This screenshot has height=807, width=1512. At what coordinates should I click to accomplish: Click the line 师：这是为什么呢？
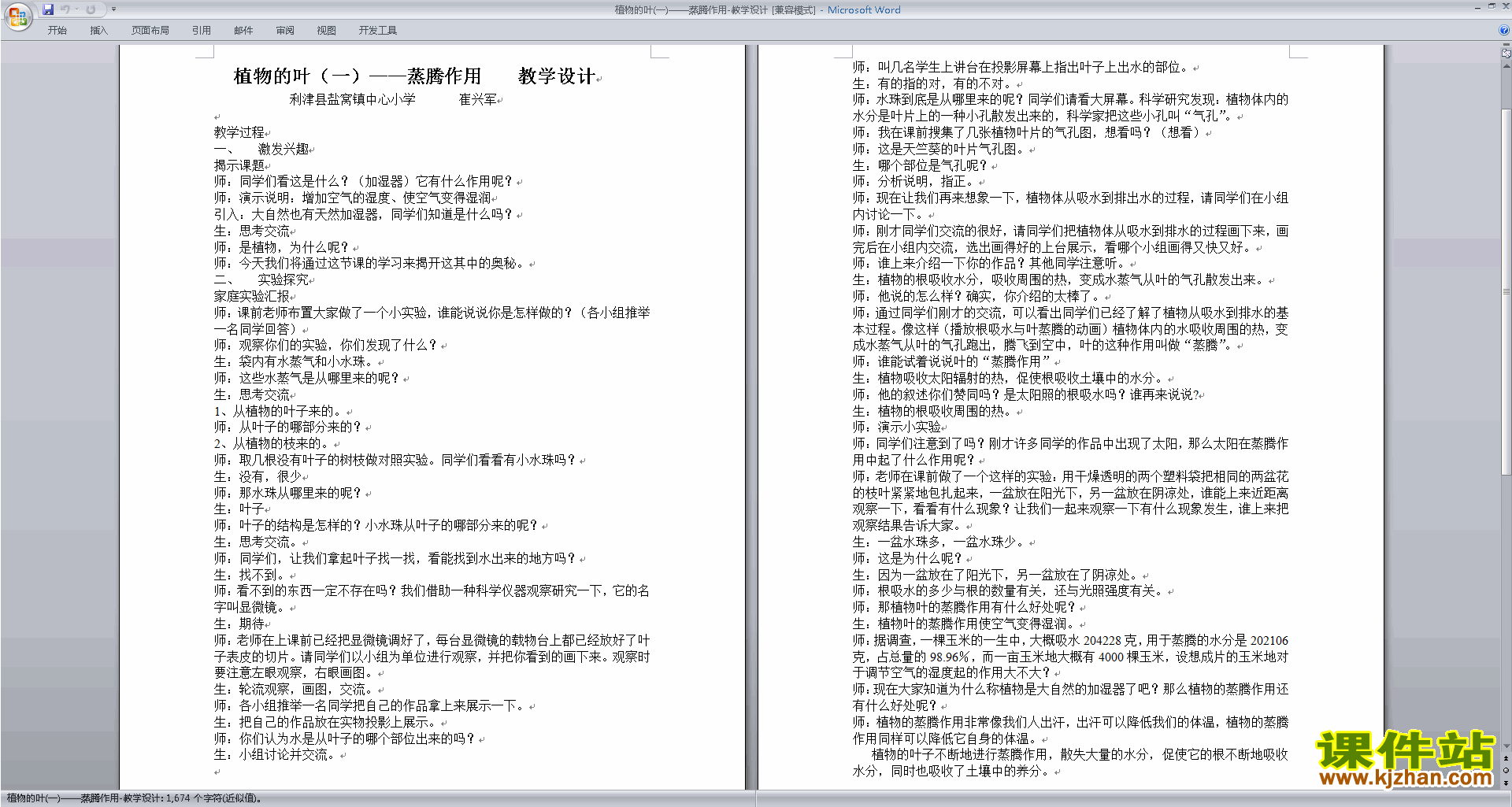pyautogui.click(x=908, y=558)
